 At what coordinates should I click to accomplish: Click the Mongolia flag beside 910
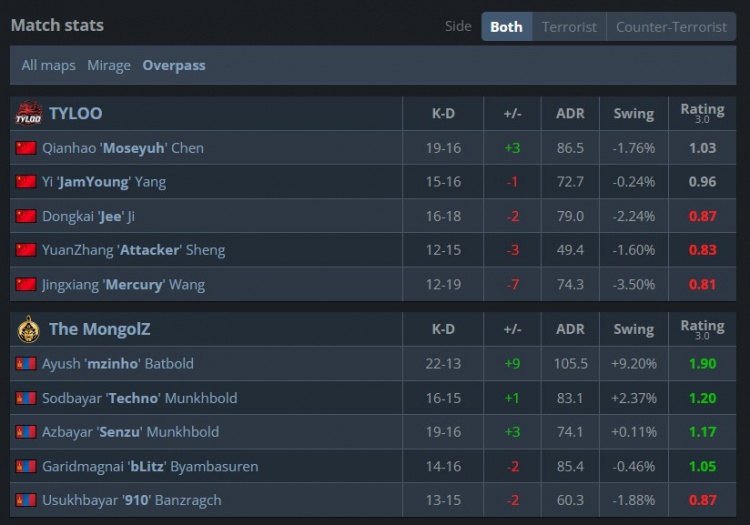(x=26, y=500)
